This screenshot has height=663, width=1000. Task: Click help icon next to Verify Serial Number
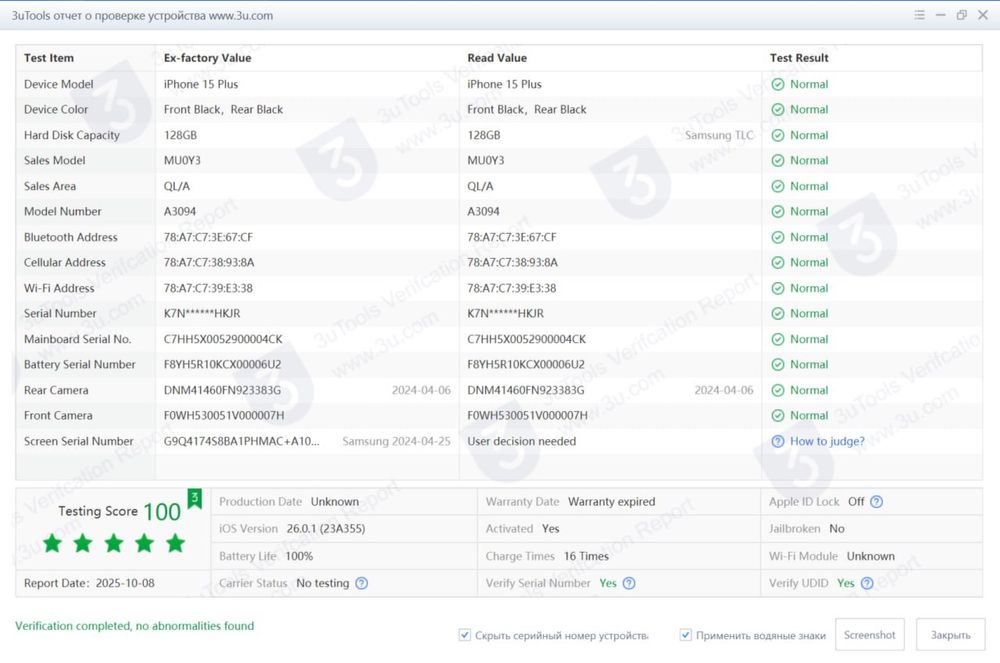click(x=629, y=583)
